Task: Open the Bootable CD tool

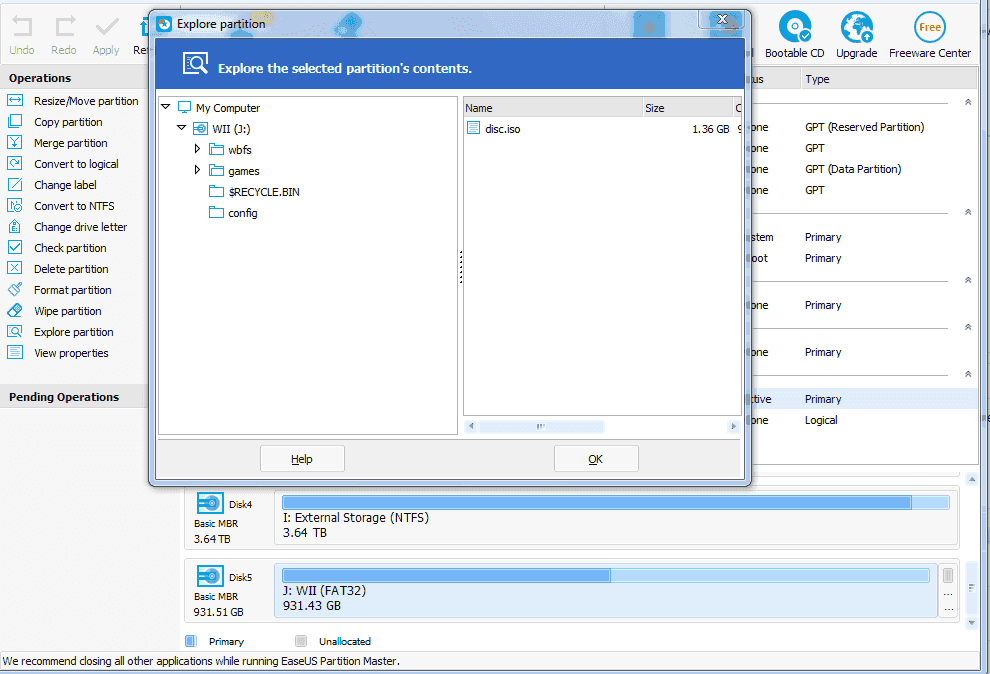Action: tap(794, 35)
